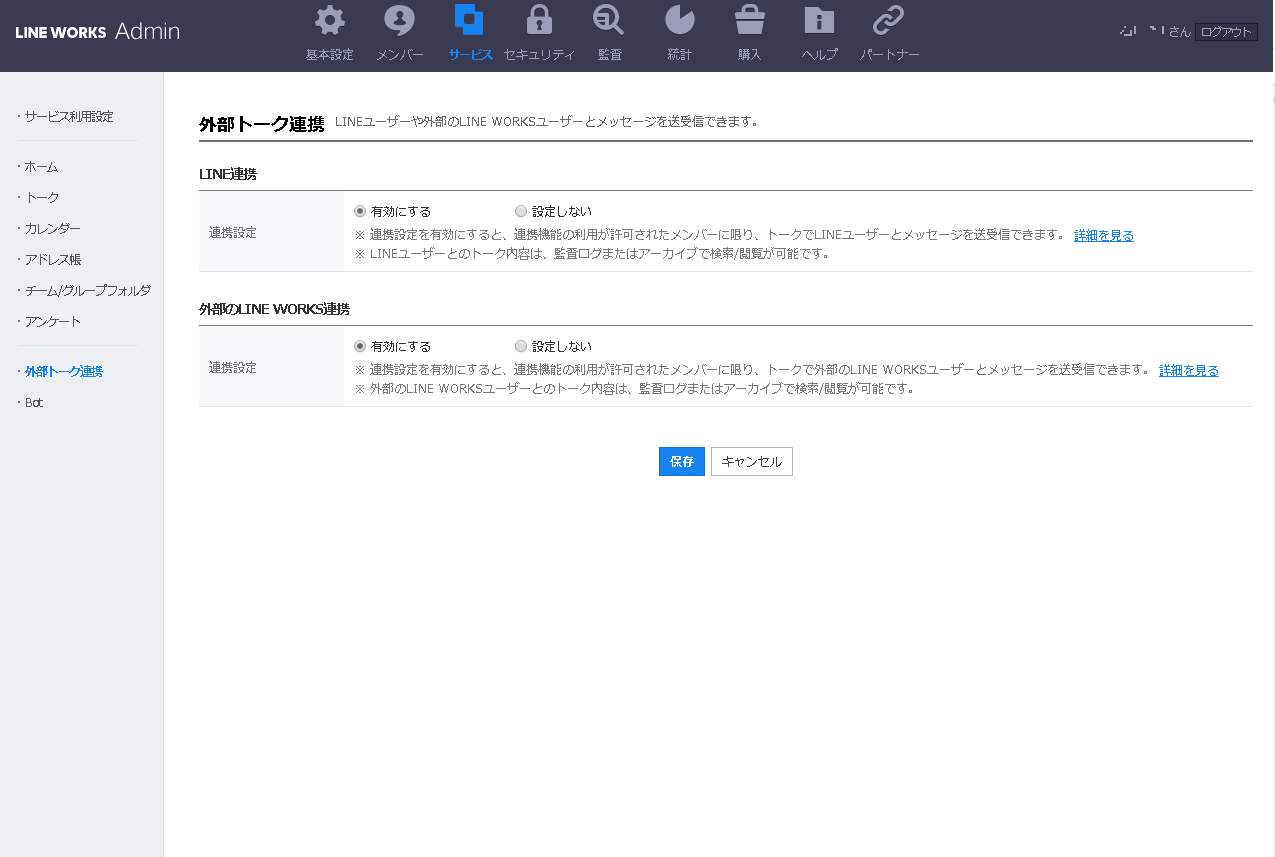Select 設定しない for 外部のLINE WORKS連携

coord(521,346)
